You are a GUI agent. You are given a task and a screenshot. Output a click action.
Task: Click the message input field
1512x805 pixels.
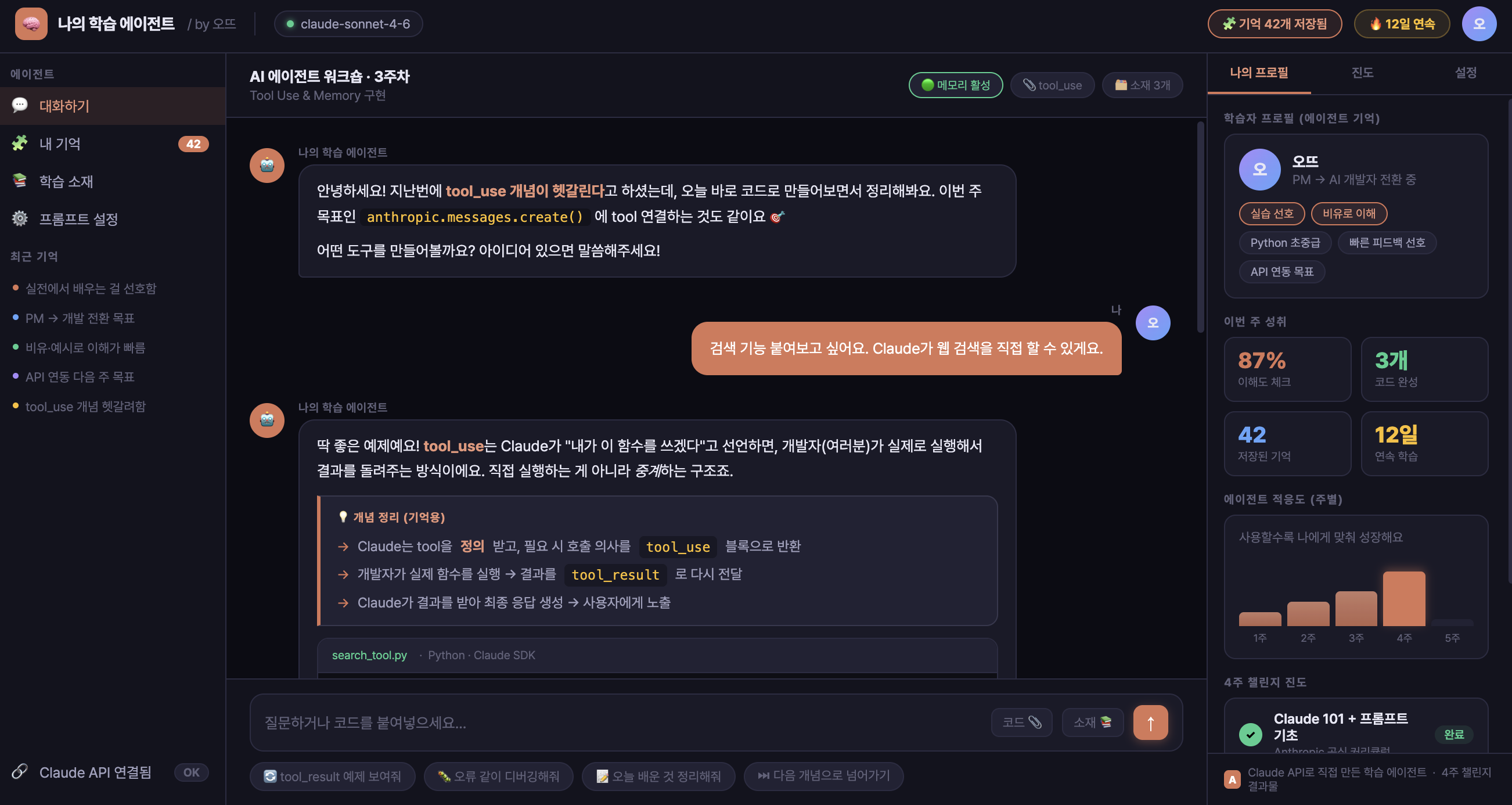click(x=587, y=723)
